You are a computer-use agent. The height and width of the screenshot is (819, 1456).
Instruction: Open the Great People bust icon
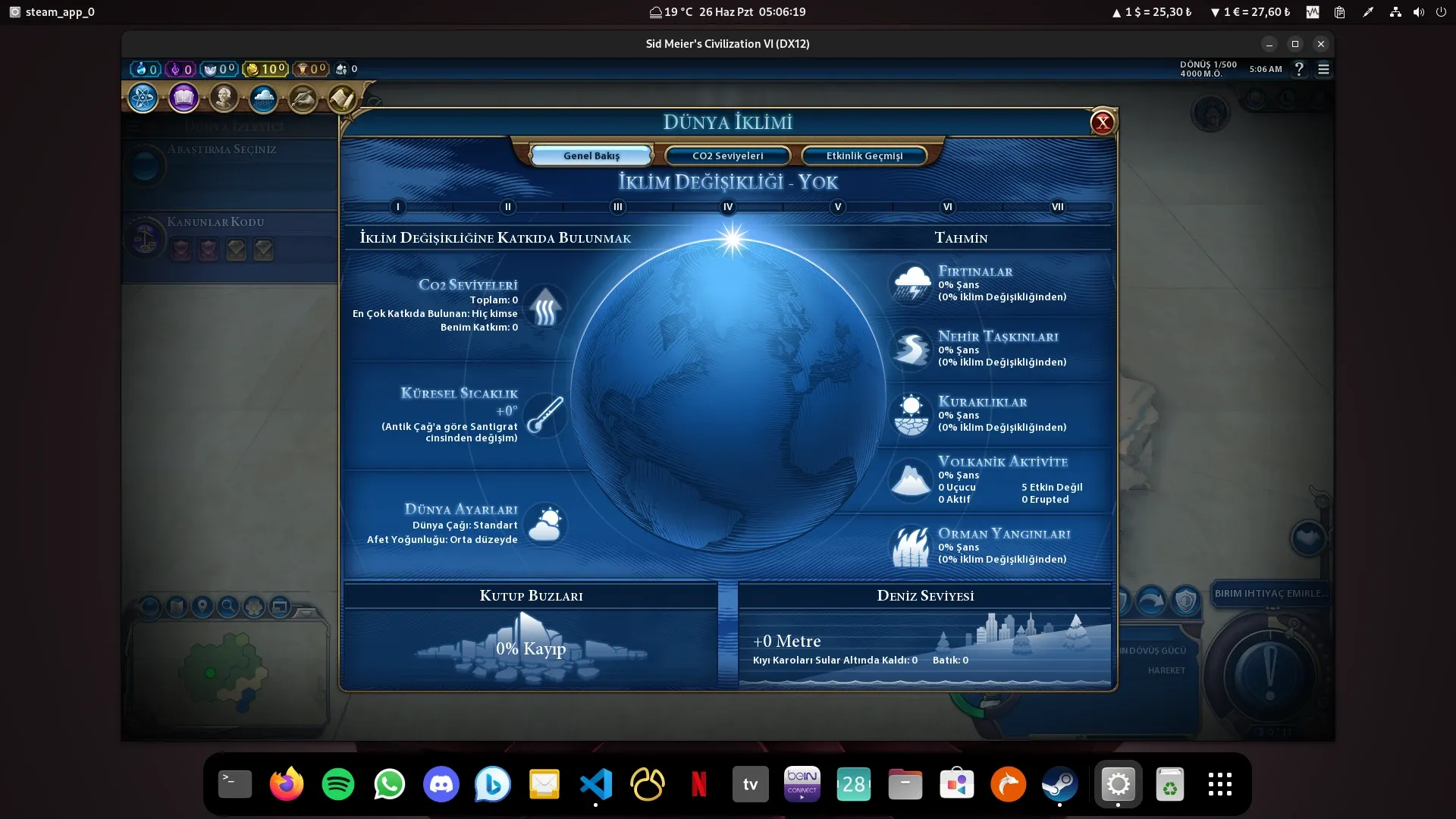[224, 98]
